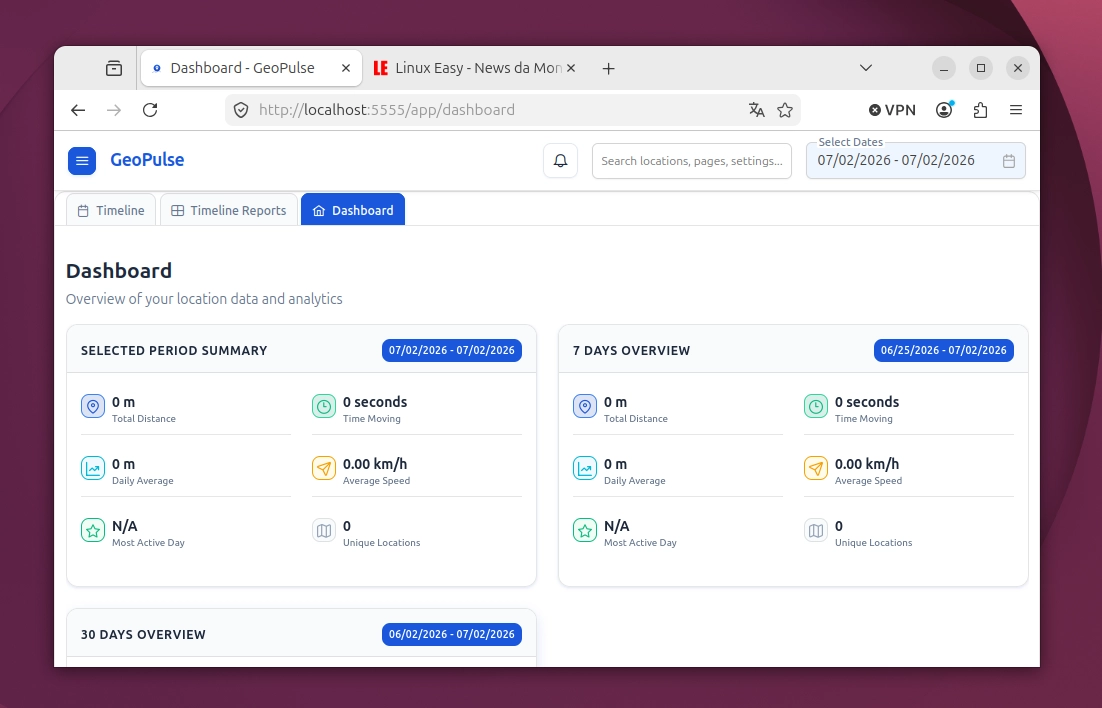This screenshot has height=708, width=1102.
Task: Bookmark this page with the star
Action: tap(785, 110)
